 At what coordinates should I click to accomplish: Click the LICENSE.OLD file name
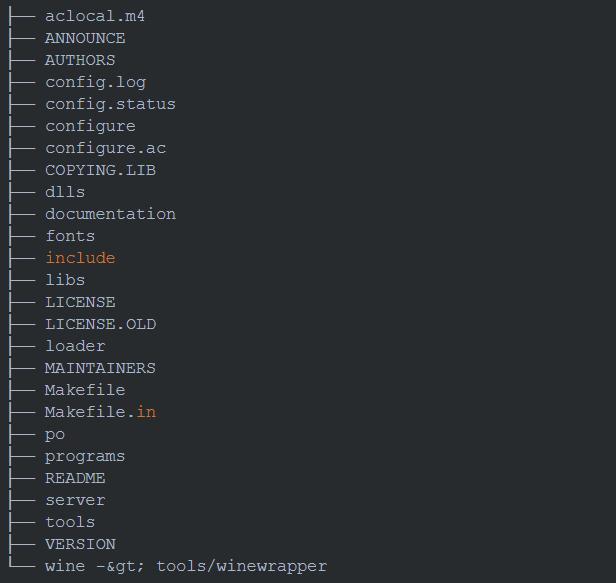100,324
